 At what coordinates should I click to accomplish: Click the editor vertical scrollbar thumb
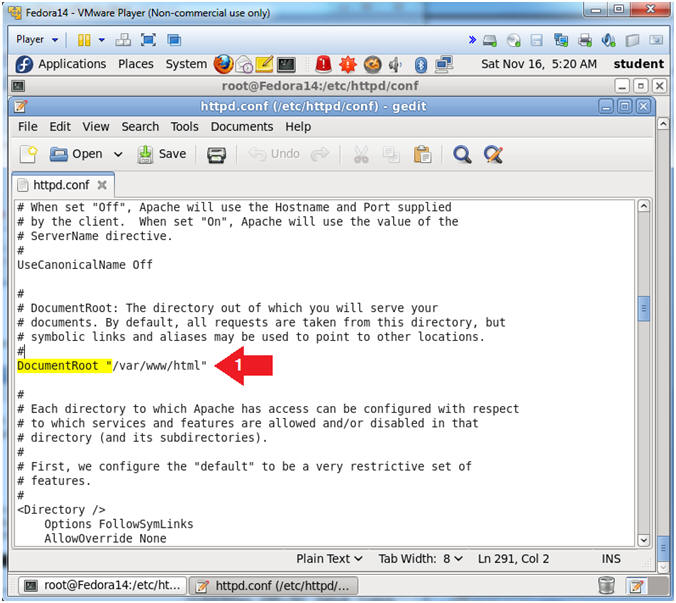pyautogui.click(x=644, y=309)
